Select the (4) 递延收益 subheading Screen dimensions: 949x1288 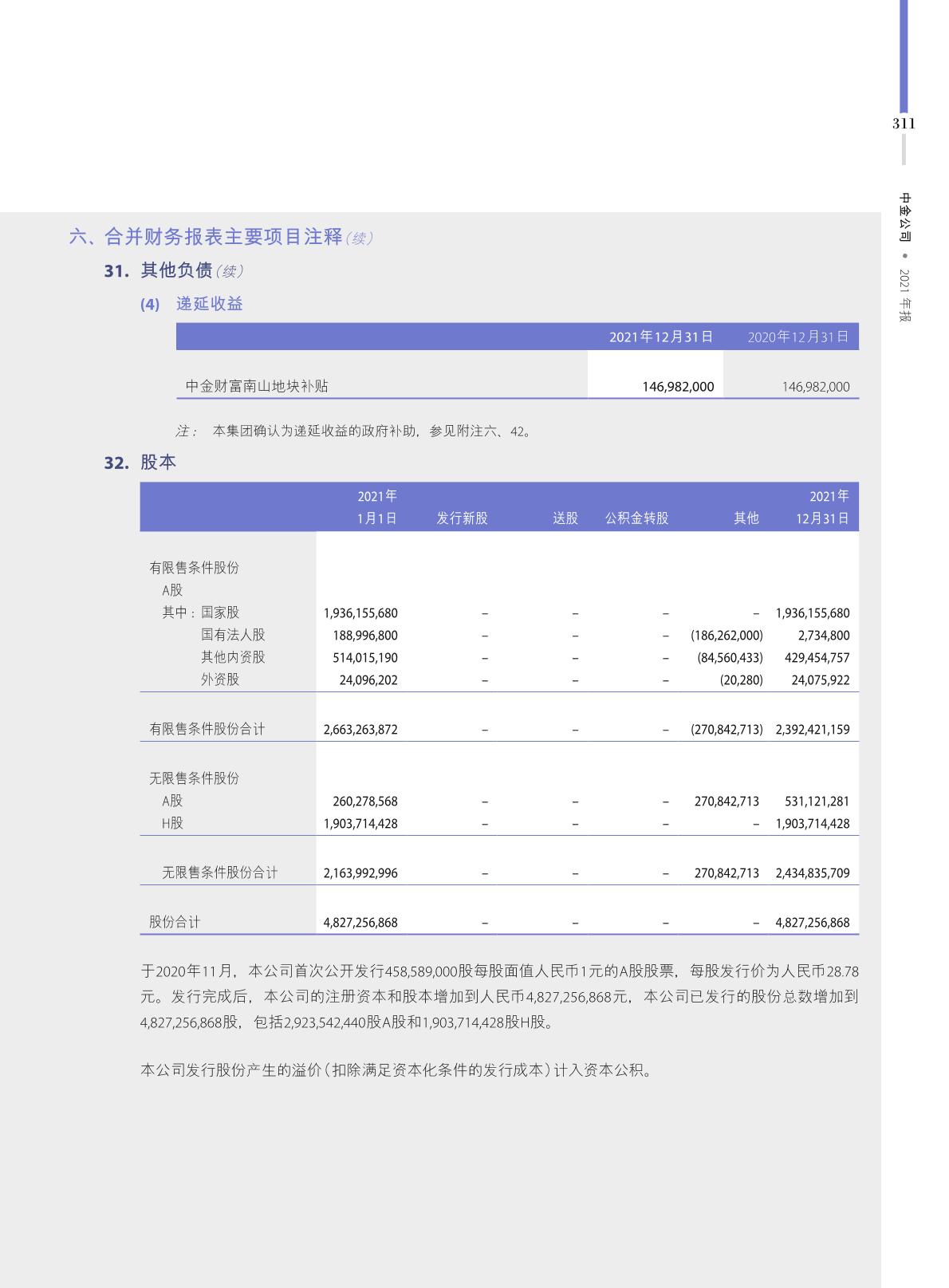coord(192,304)
